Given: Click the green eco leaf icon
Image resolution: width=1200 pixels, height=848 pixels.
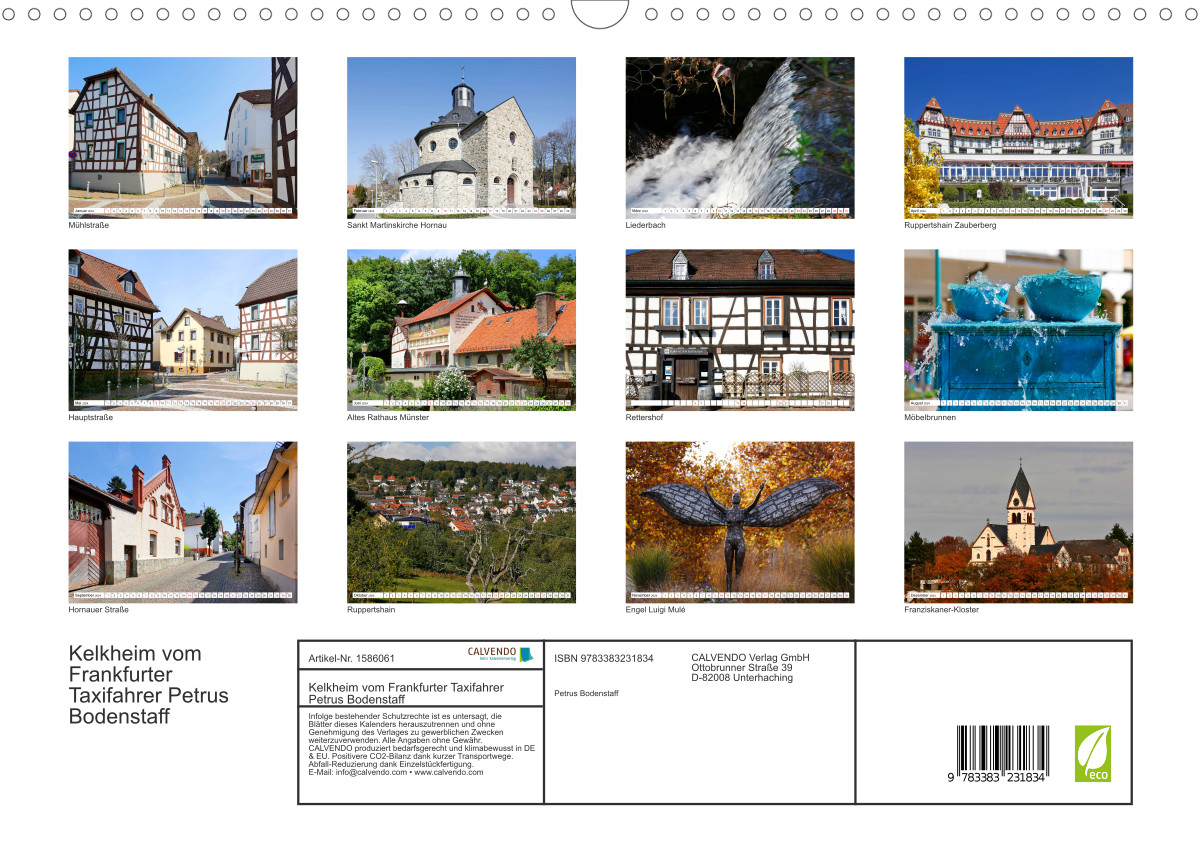Looking at the screenshot, I should pos(1092,753).
